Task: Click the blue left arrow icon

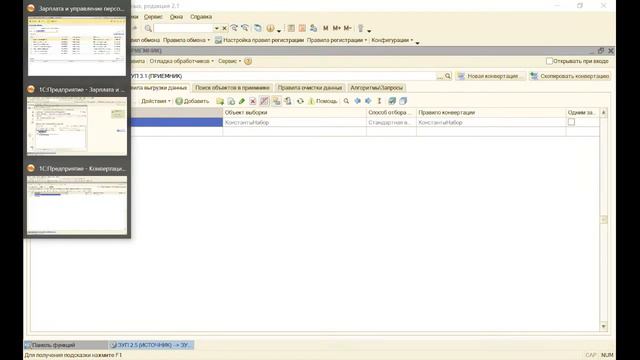Action: tap(358, 101)
